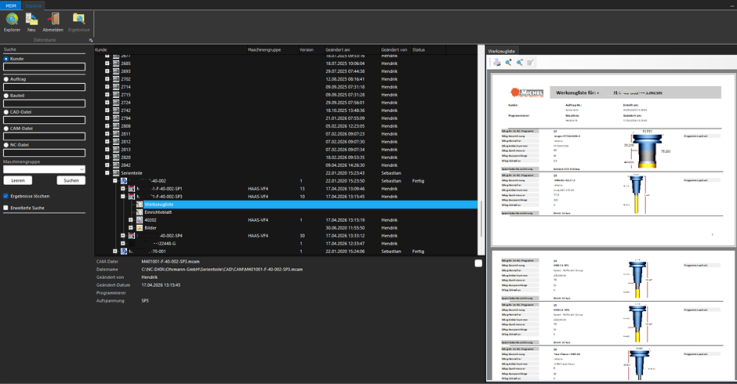Focus the Kunde search input field
737x384 pixels.
(x=44, y=67)
